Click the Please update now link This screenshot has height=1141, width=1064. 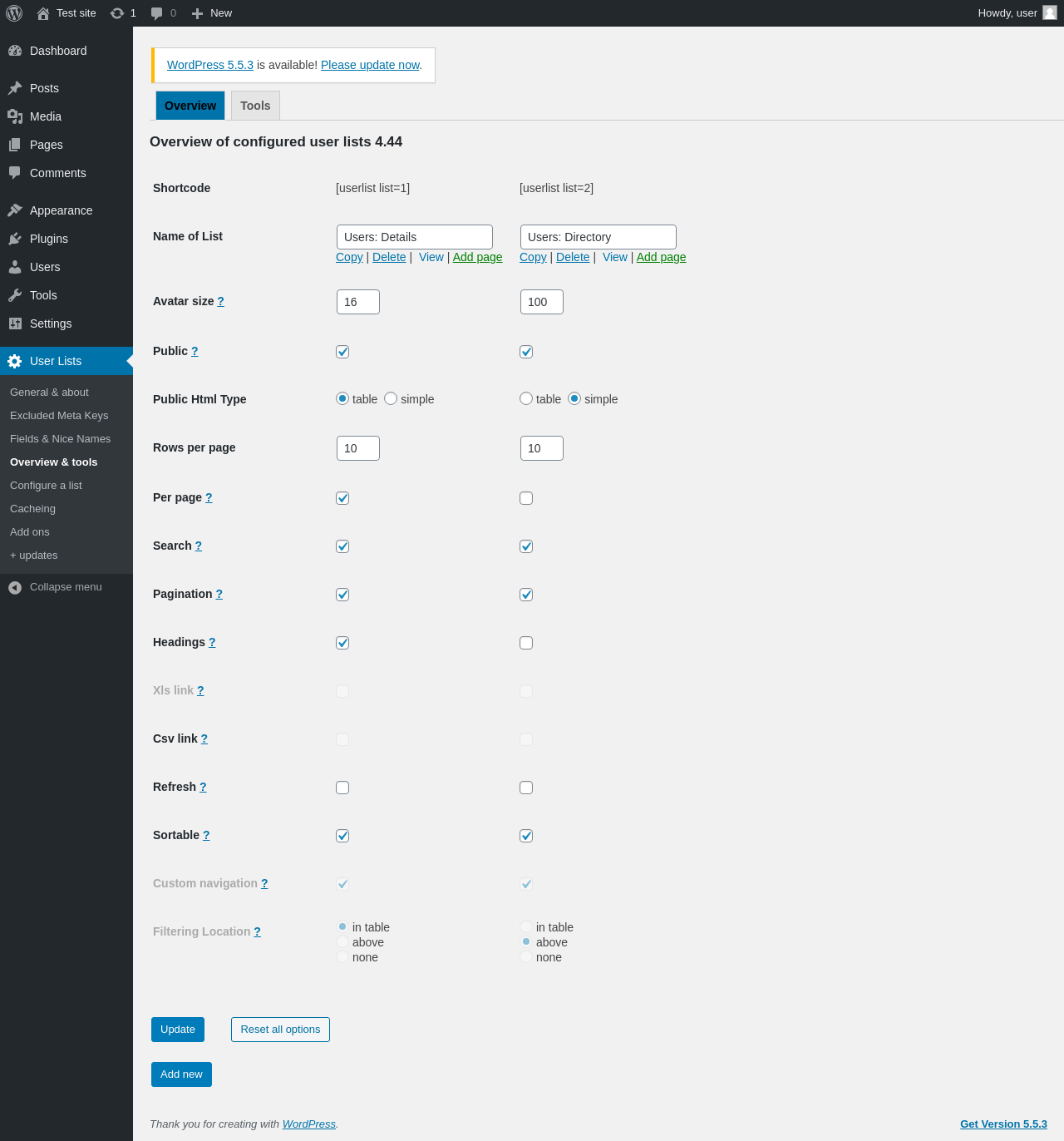pyautogui.click(x=370, y=65)
